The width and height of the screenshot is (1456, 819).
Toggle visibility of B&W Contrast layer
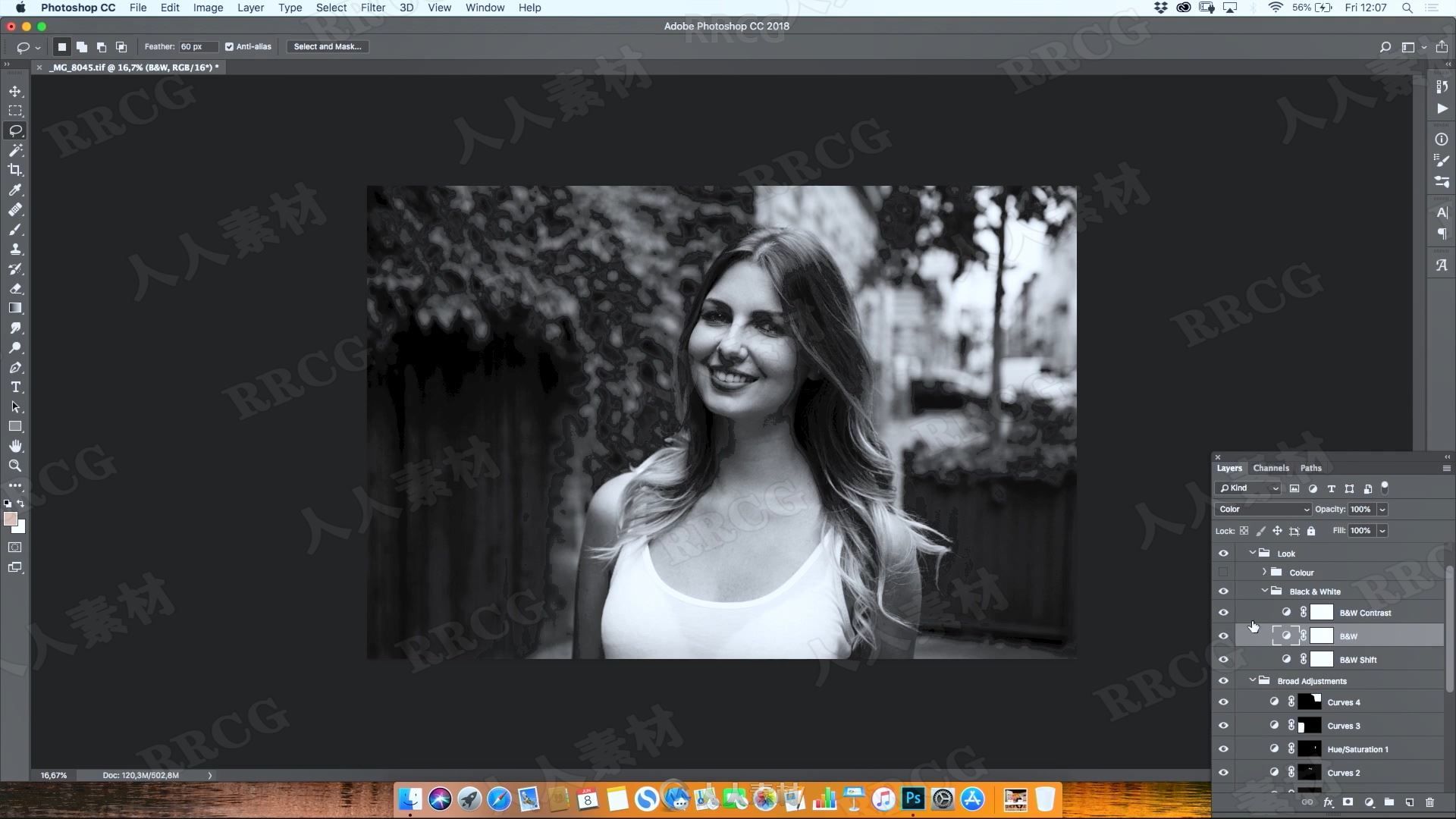pos(1223,612)
